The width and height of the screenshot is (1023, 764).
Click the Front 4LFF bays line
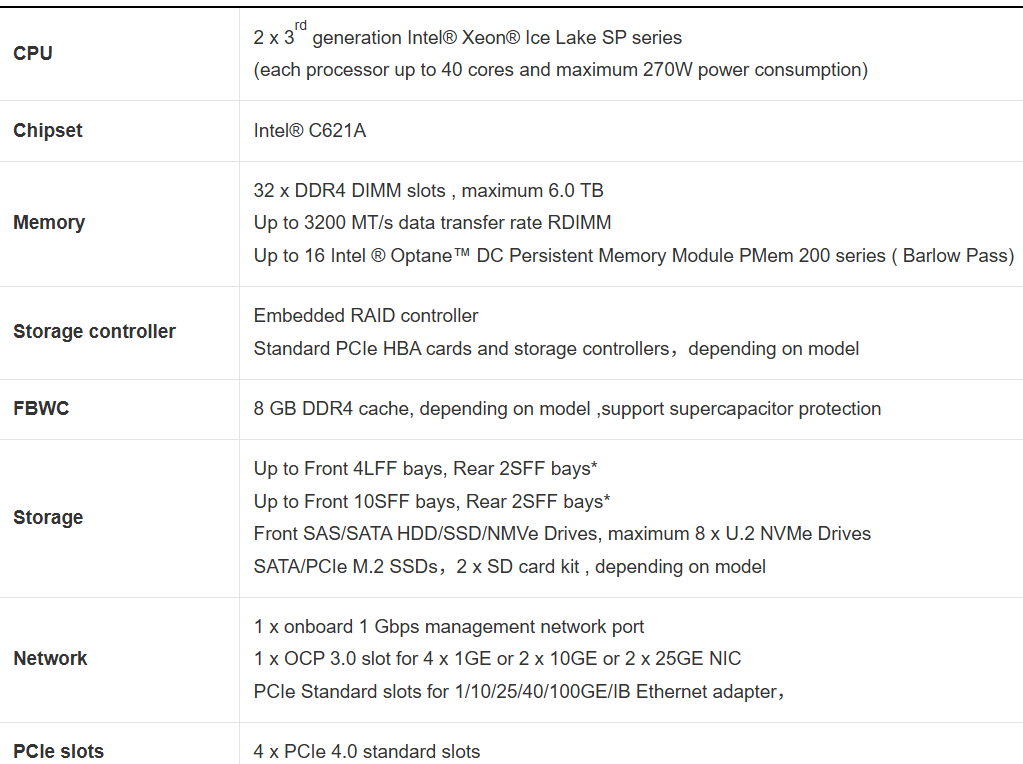coord(432,469)
